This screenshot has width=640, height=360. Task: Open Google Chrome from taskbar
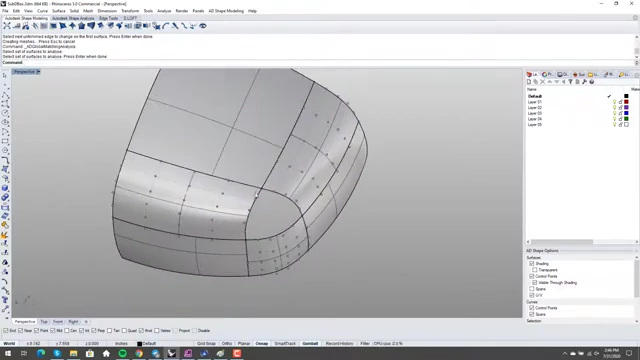[139, 353]
